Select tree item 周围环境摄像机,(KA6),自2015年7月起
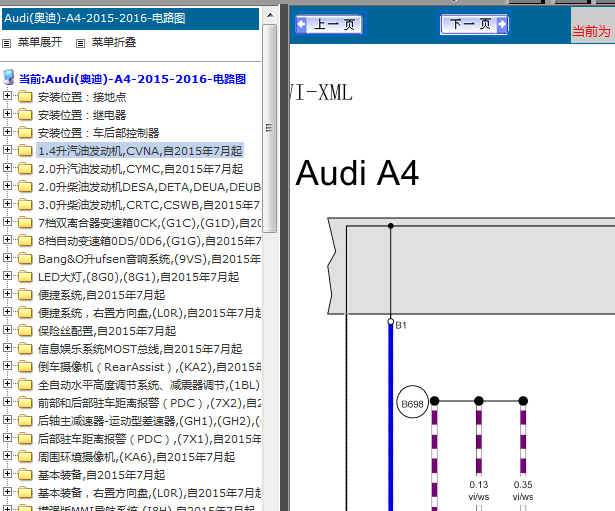 coord(136,458)
